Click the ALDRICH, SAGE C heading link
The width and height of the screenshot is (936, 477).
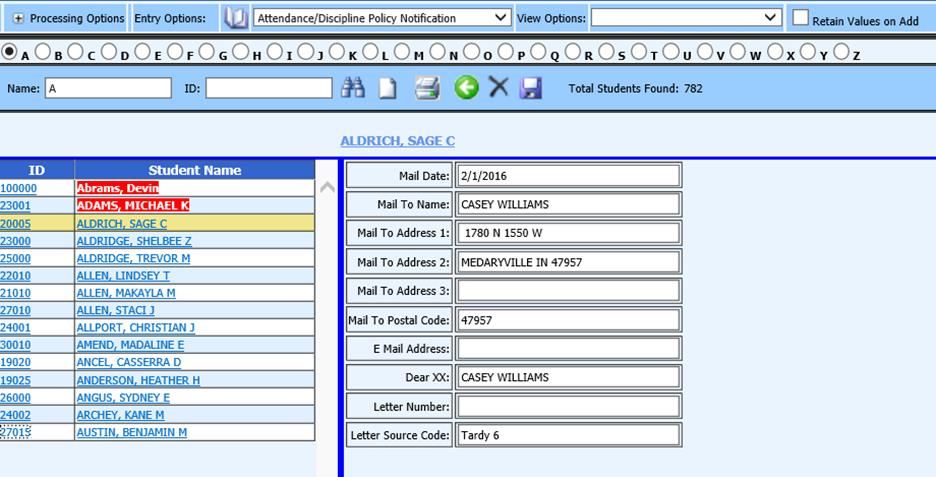click(x=397, y=141)
